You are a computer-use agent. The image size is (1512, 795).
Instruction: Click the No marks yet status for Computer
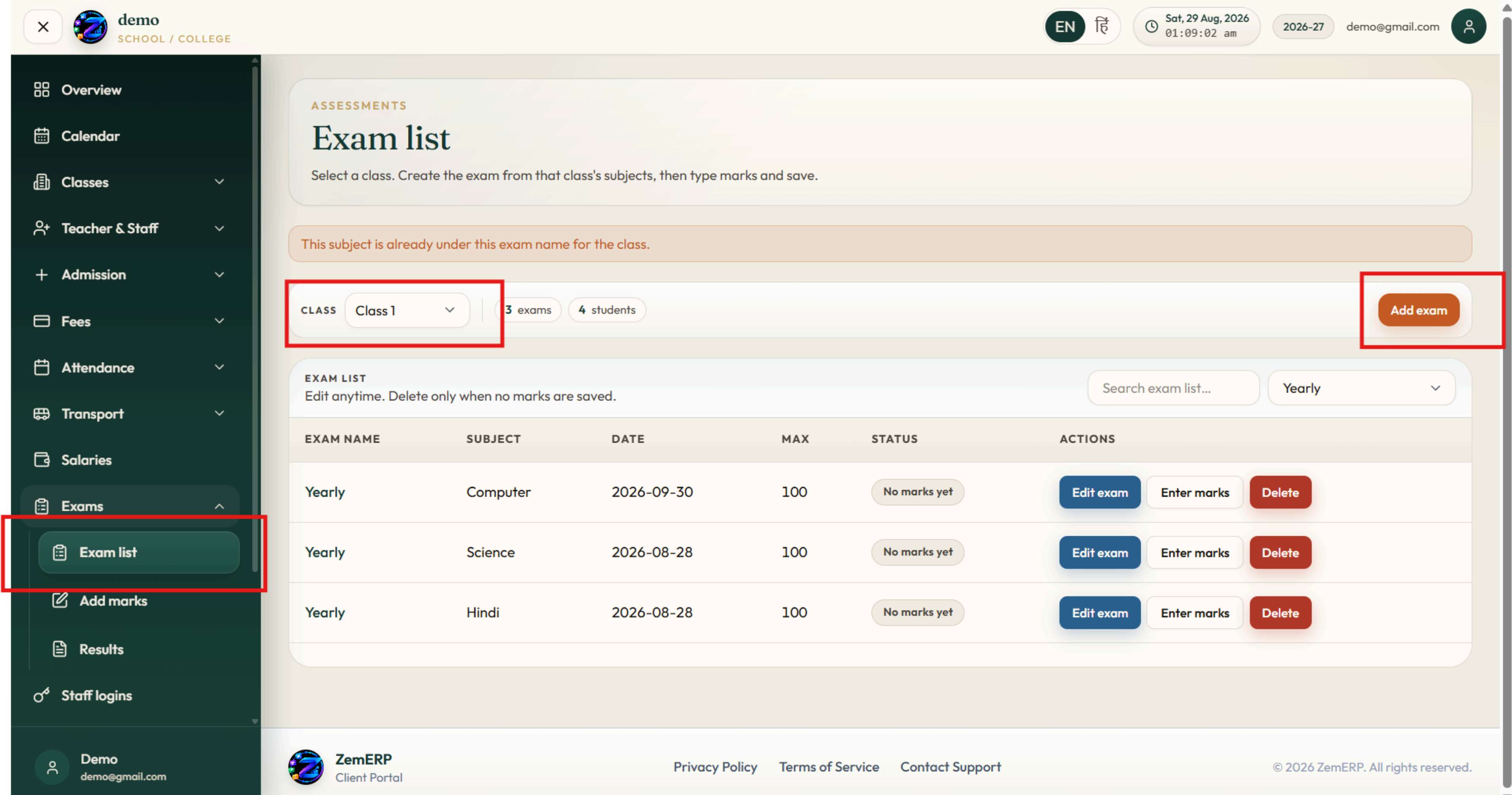pos(918,492)
